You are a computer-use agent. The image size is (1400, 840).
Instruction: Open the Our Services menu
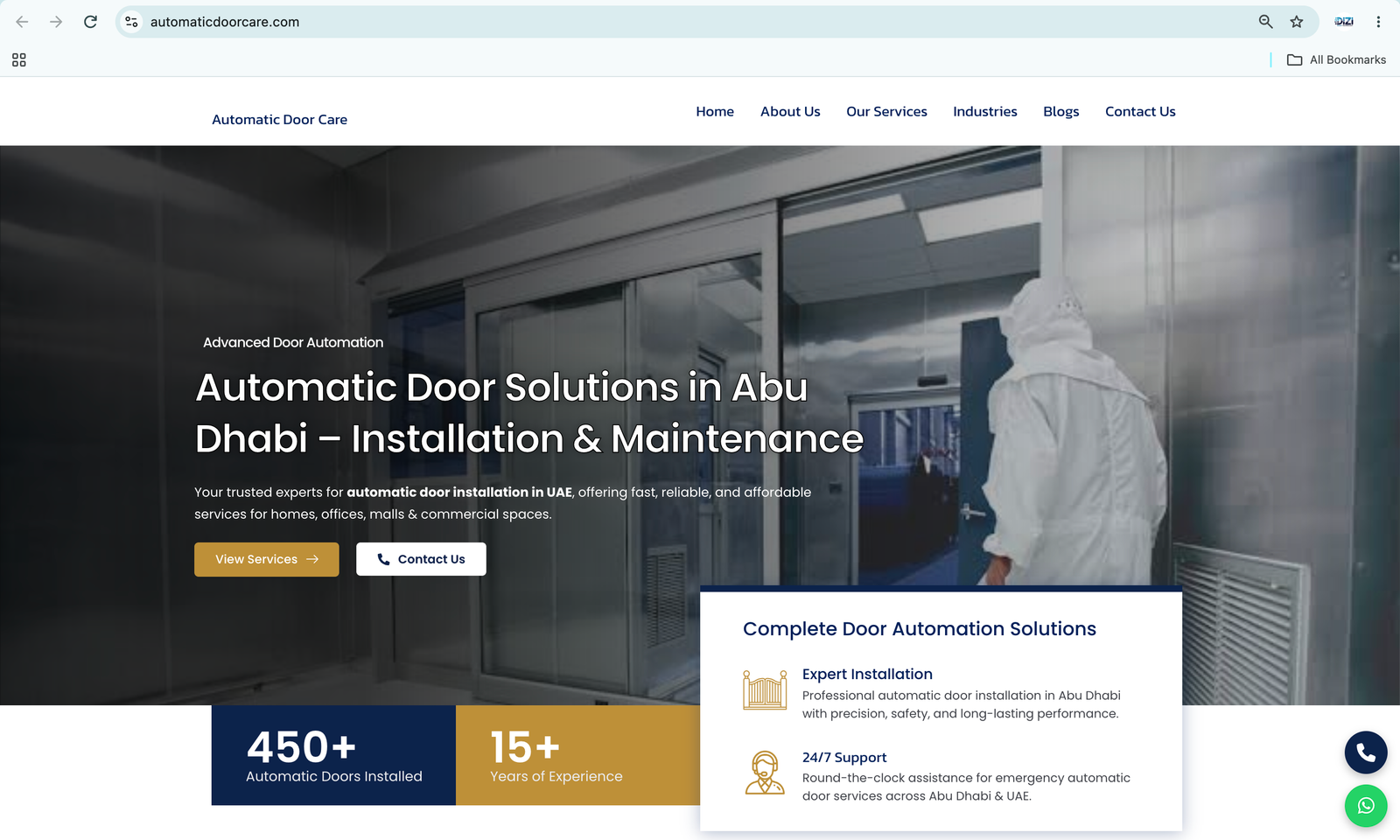point(886,112)
